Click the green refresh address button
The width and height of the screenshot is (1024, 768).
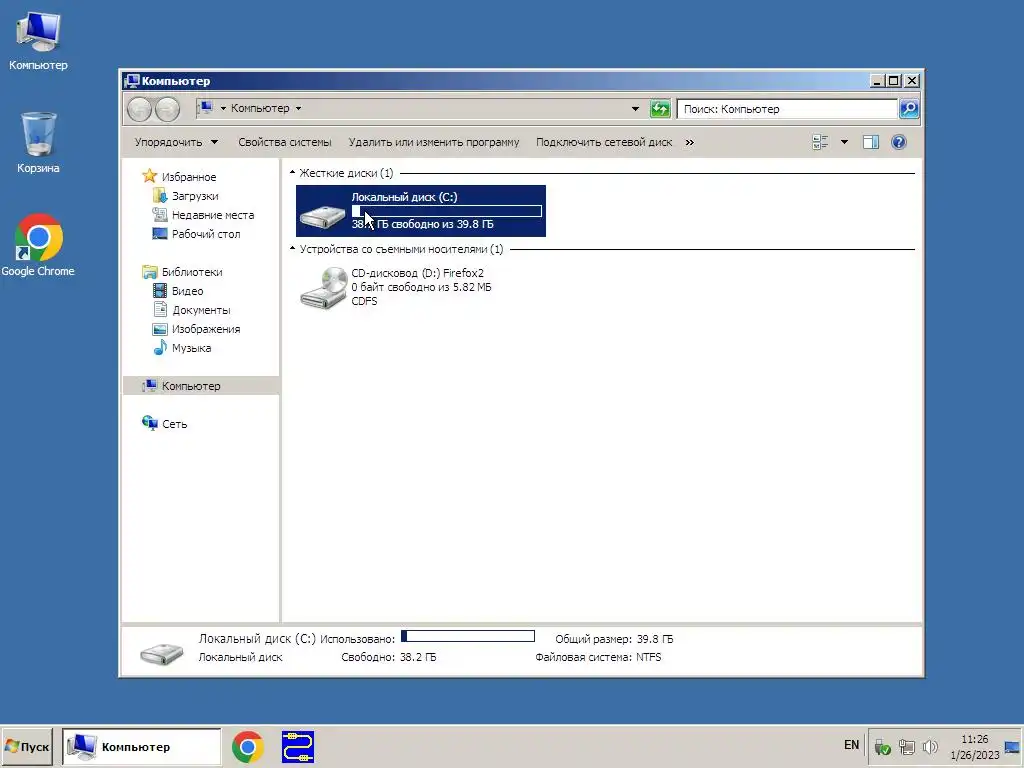pyautogui.click(x=660, y=109)
